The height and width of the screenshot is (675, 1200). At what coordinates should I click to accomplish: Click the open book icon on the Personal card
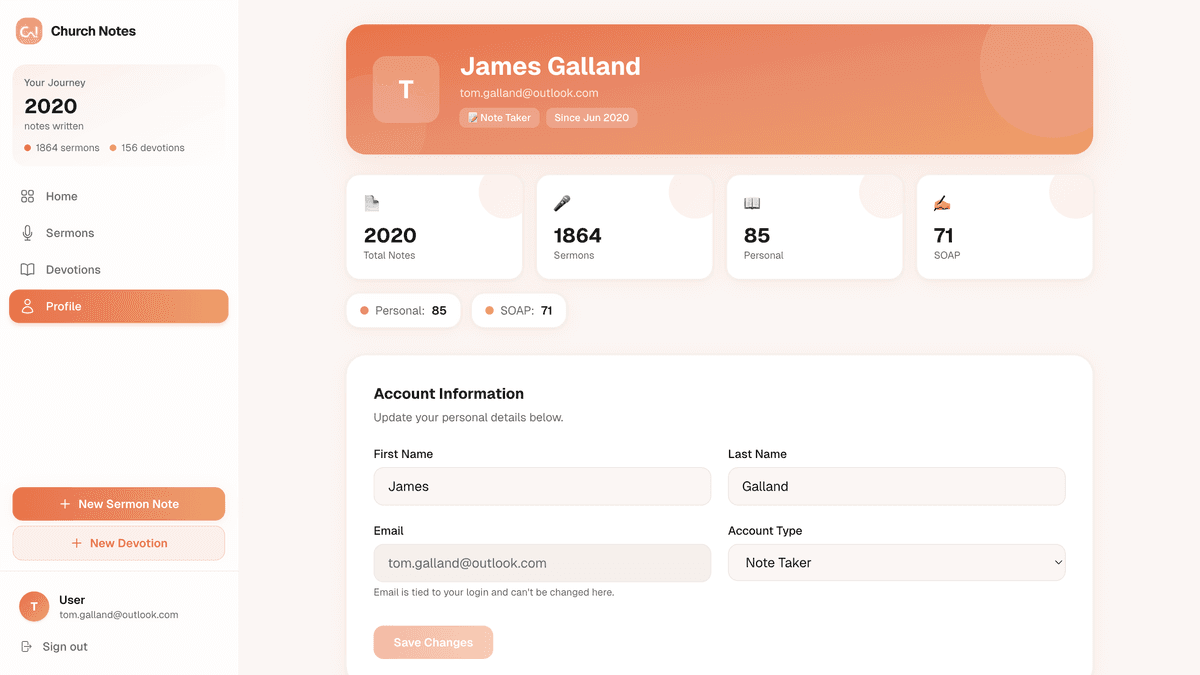pyautogui.click(x=751, y=201)
